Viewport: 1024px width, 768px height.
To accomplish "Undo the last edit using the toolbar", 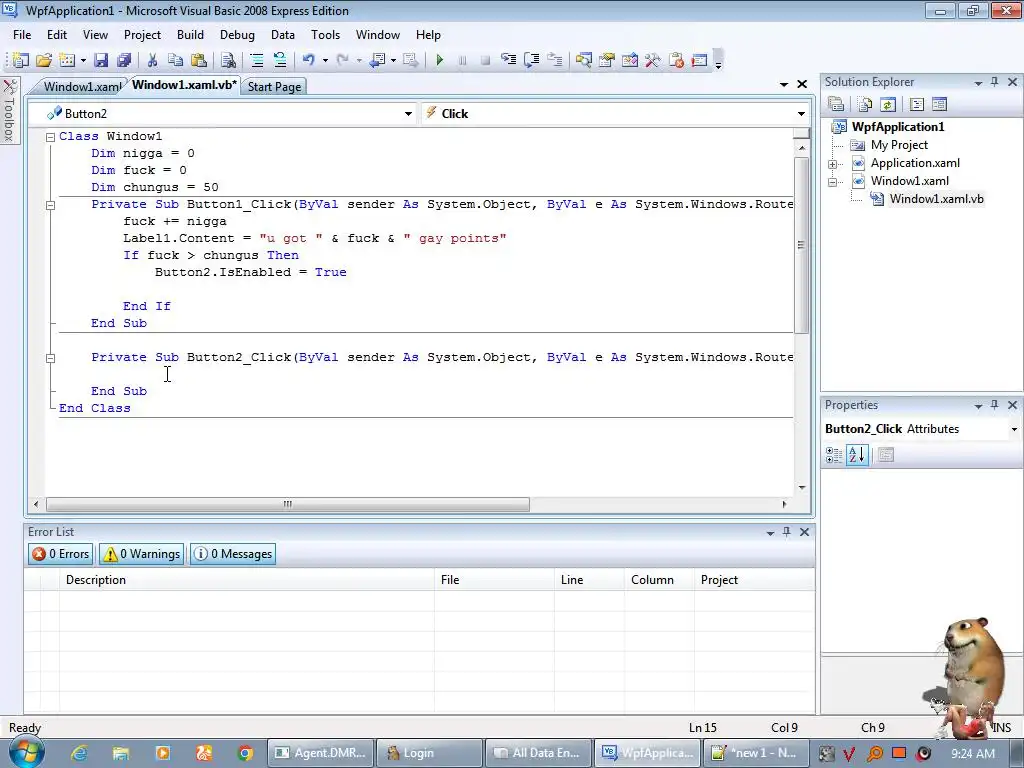I will pyautogui.click(x=308, y=60).
